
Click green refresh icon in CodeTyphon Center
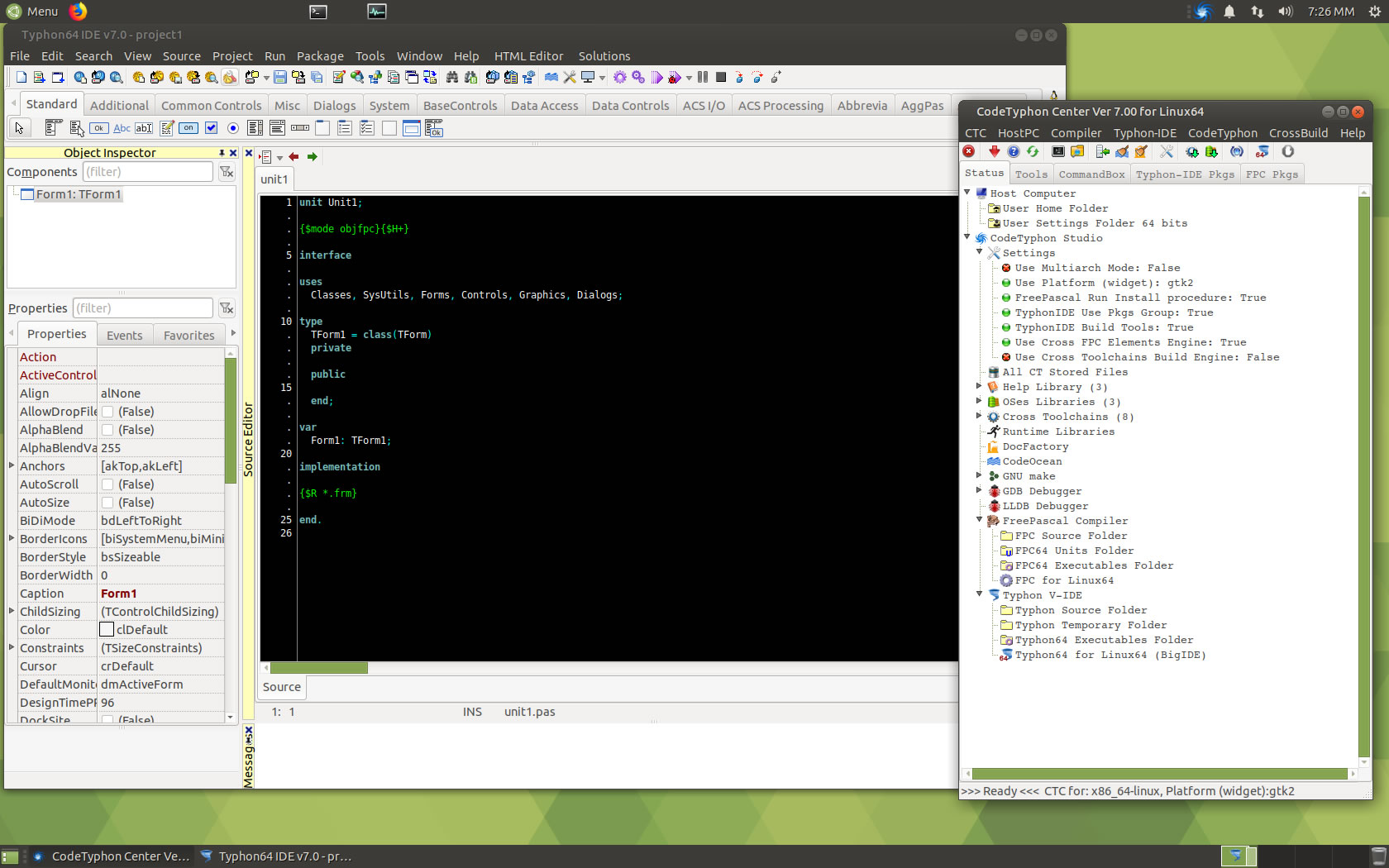pyautogui.click(x=1033, y=151)
